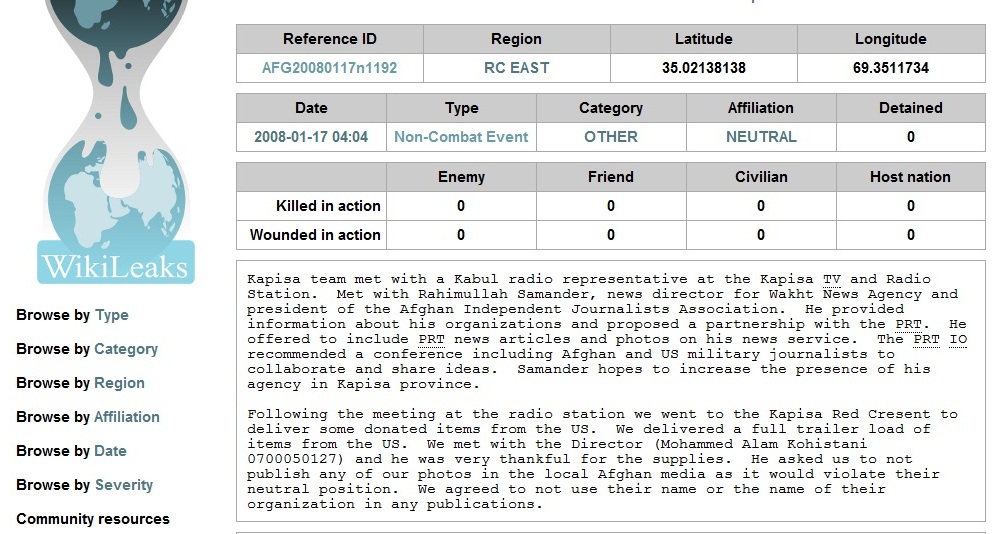
Task: Click the longitude value 69.3511734
Action: (891, 69)
